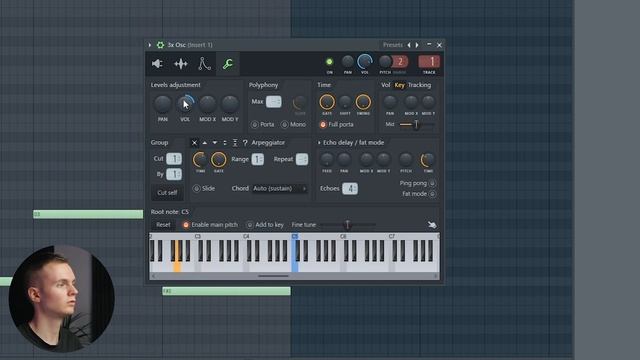This screenshot has width=640, height=360.
Task: Open the envelope/instrument settings tab
Action: pos(204,64)
